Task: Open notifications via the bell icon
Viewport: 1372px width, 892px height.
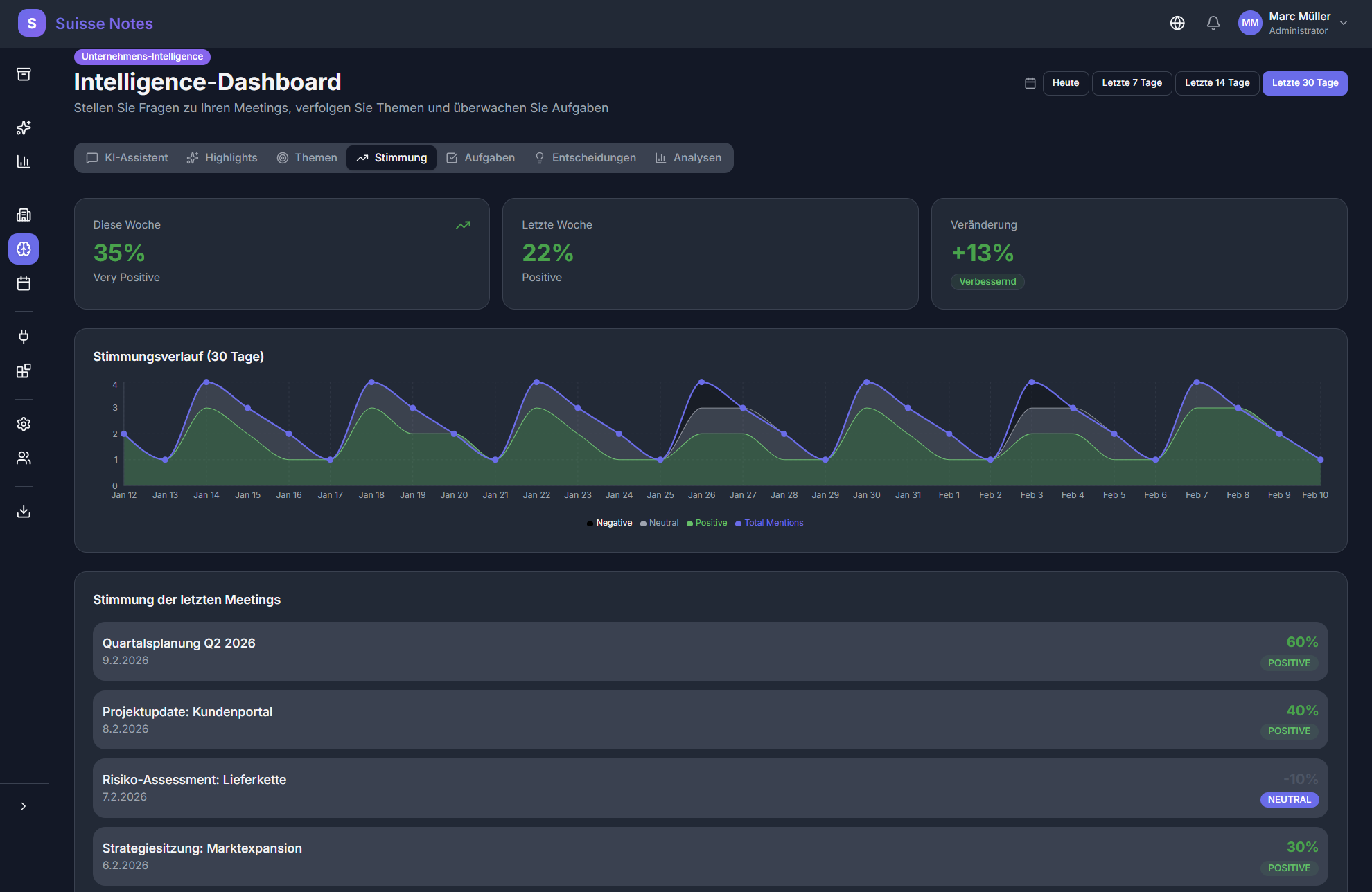Action: pyautogui.click(x=1213, y=23)
